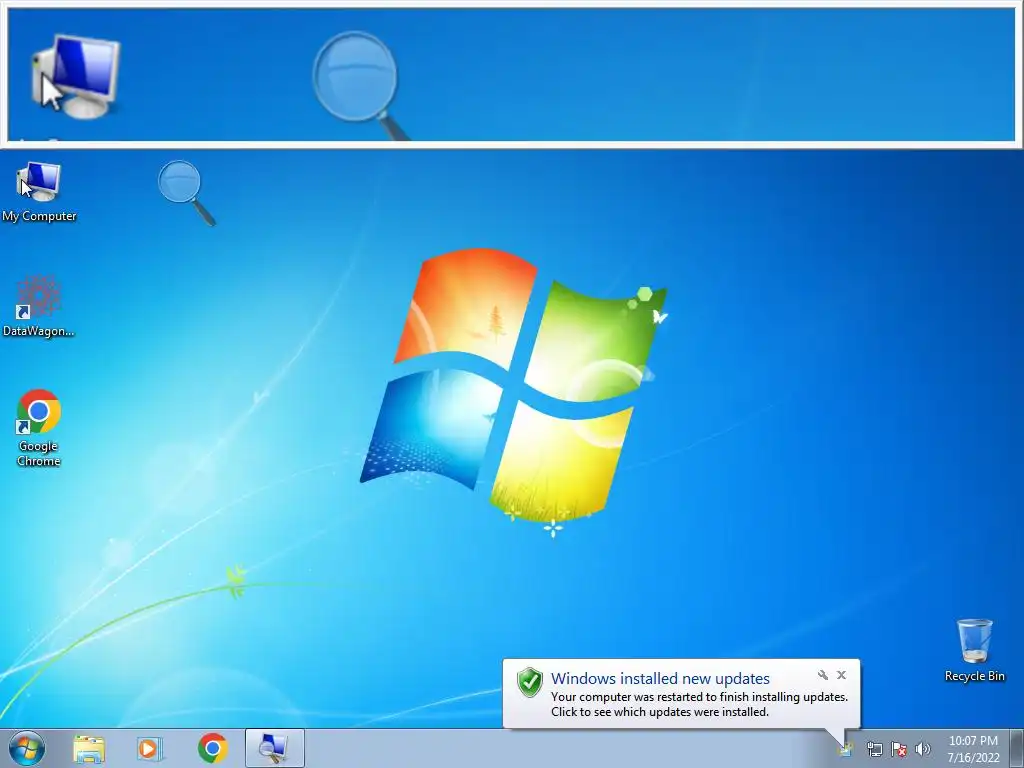Select the My Computer desktop icon
Screen dimensions: 1024x768
click(39, 192)
